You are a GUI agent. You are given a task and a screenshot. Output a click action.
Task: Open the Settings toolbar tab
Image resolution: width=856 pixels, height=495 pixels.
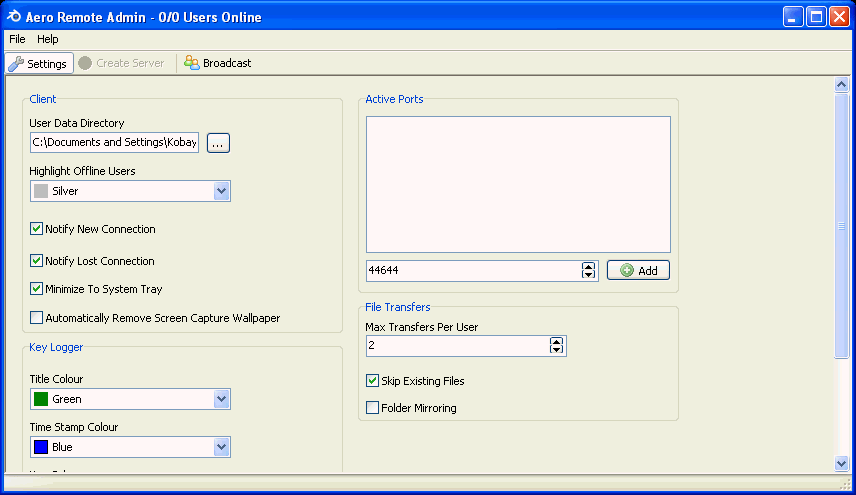38,63
